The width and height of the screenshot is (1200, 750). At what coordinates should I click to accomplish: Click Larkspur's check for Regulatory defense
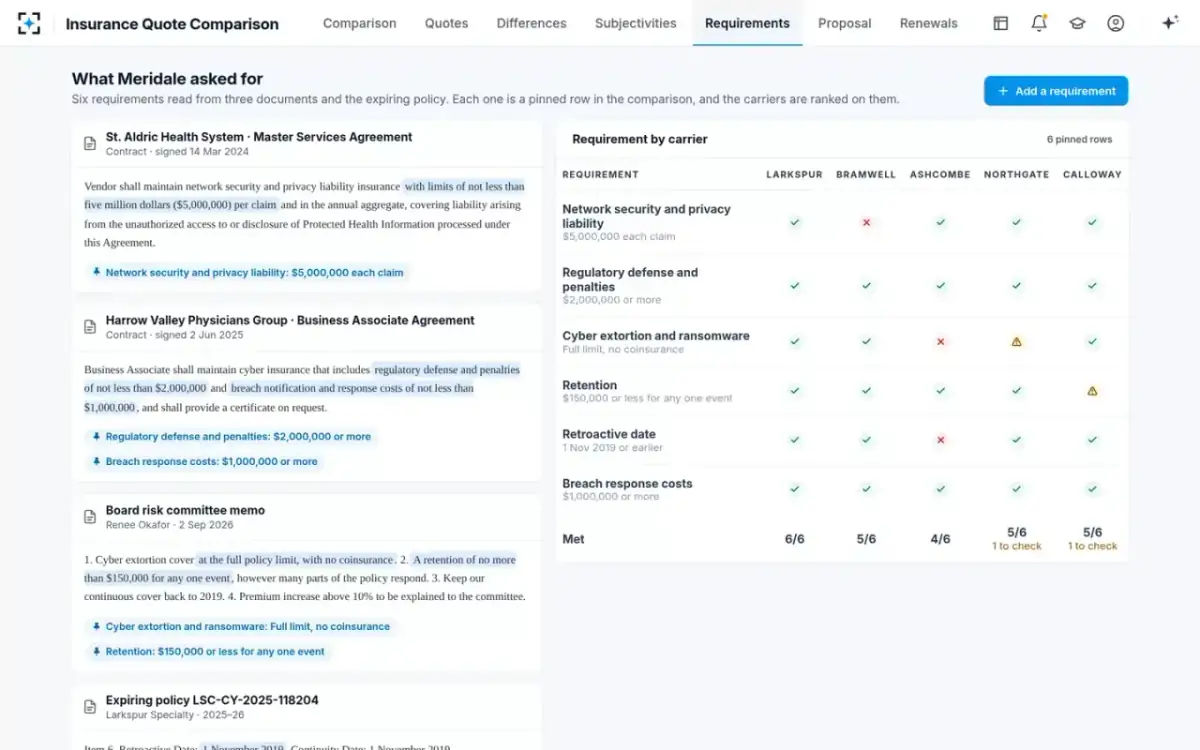click(794, 285)
